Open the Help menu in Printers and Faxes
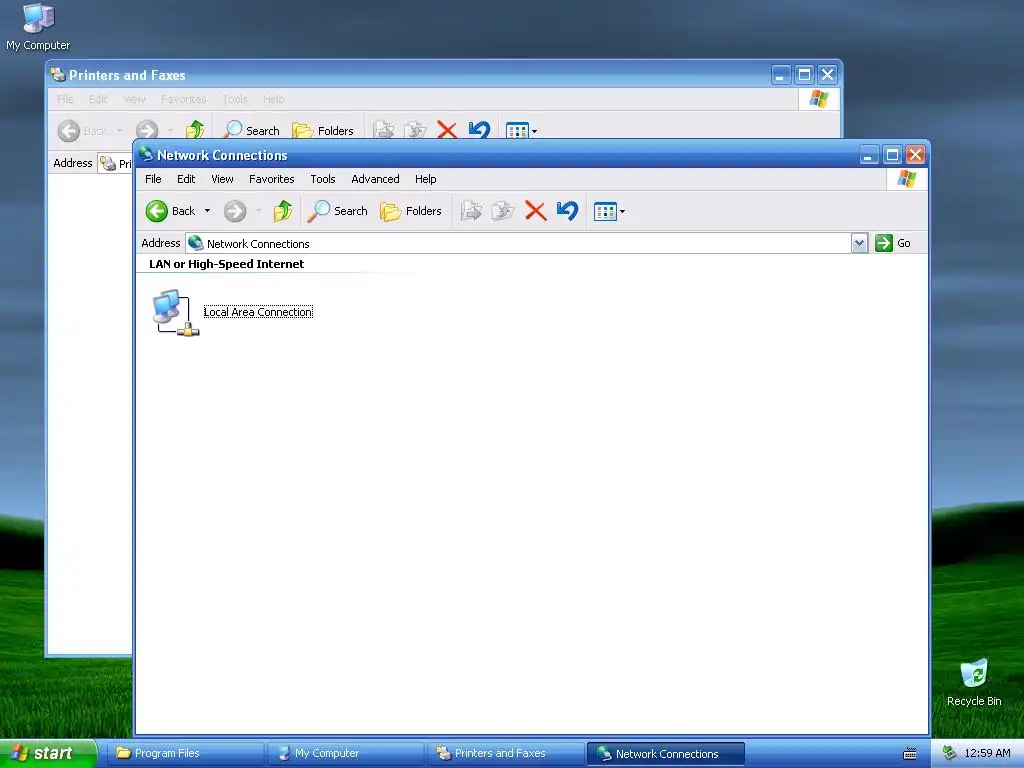The image size is (1024, 768). 274,99
